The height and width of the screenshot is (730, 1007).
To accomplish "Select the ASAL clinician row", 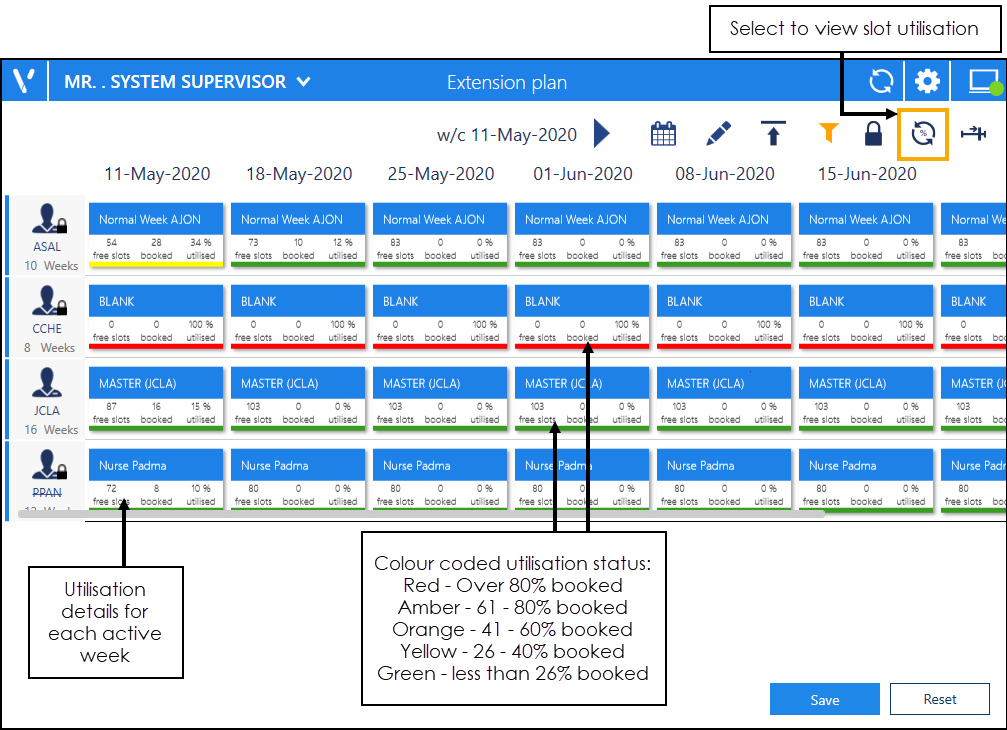I will 47,233.
